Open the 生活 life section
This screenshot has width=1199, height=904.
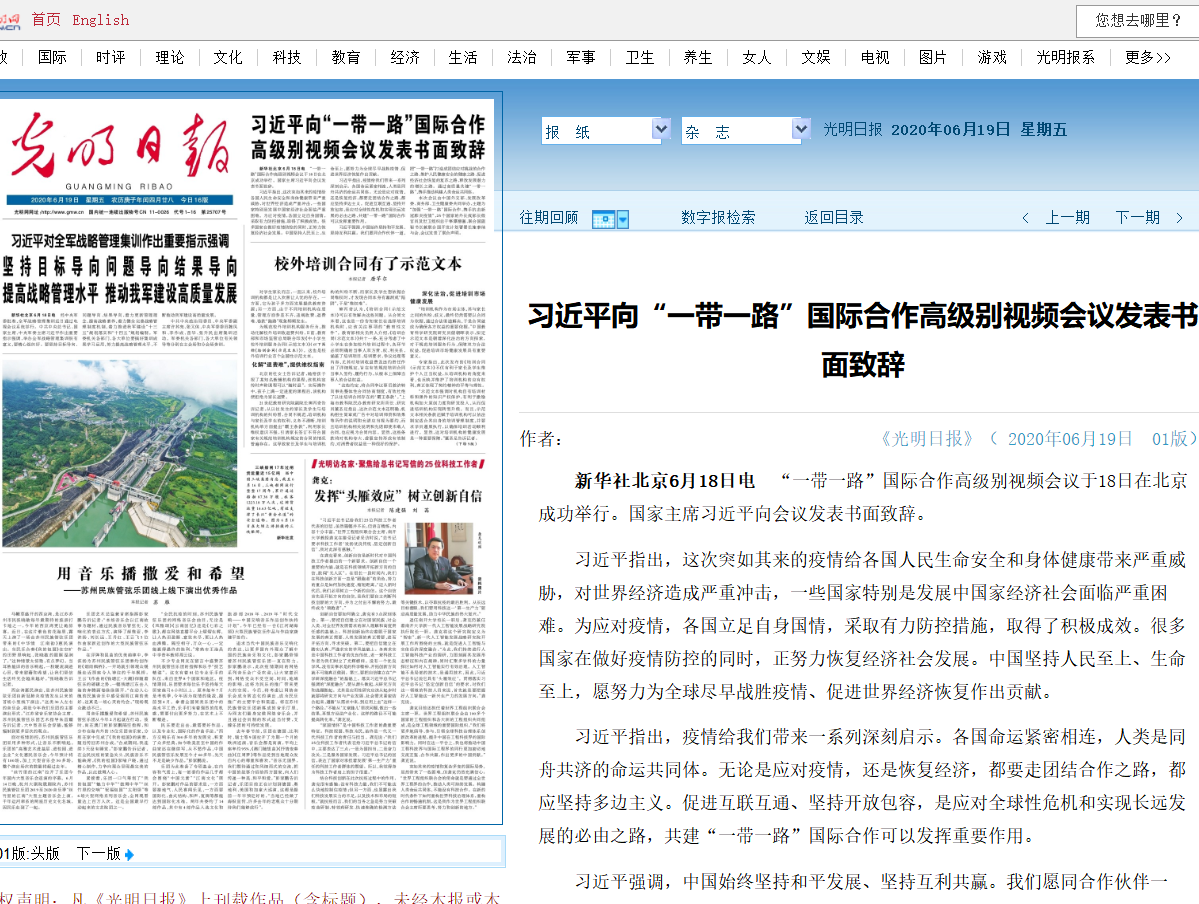463,57
